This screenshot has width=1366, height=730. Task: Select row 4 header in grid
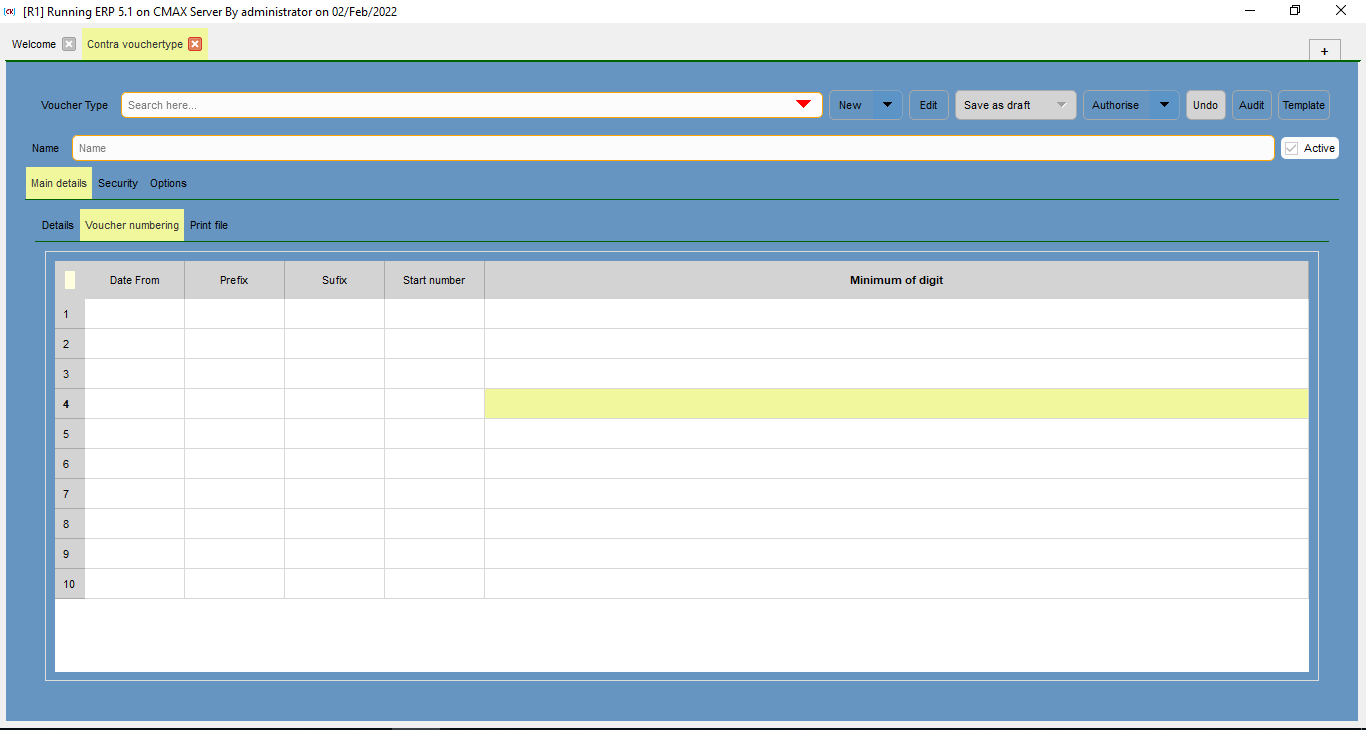pyautogui.click(x=70, y=404)
